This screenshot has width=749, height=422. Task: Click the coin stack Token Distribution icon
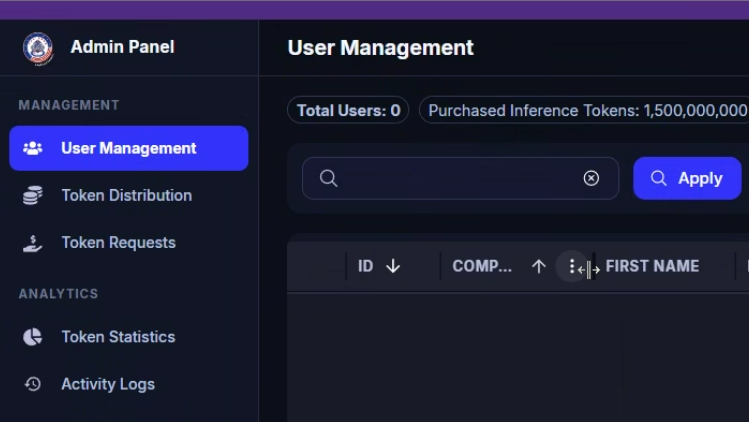coord(33,195)
